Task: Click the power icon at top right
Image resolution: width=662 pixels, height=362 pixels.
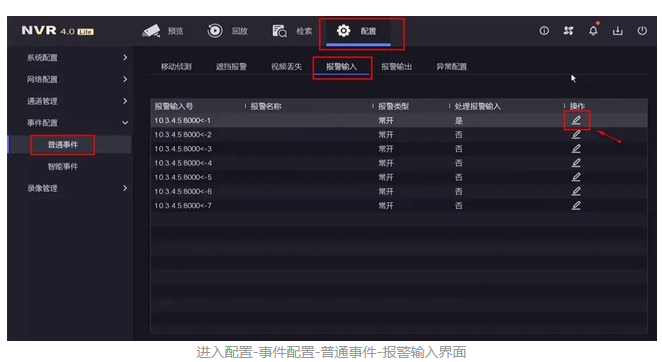Action: tap(642, 30)
